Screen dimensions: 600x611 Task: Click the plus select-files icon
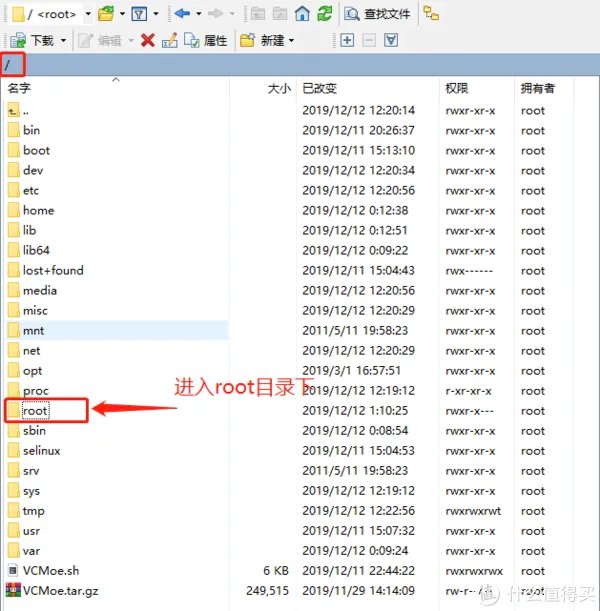[347, 40]
